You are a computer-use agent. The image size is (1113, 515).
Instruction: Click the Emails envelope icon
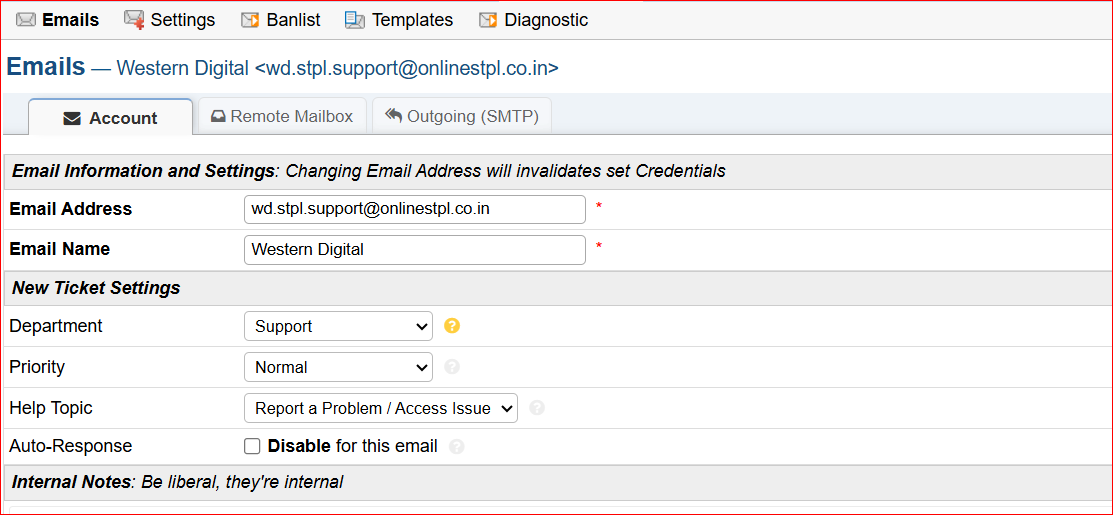pos(26,20)
